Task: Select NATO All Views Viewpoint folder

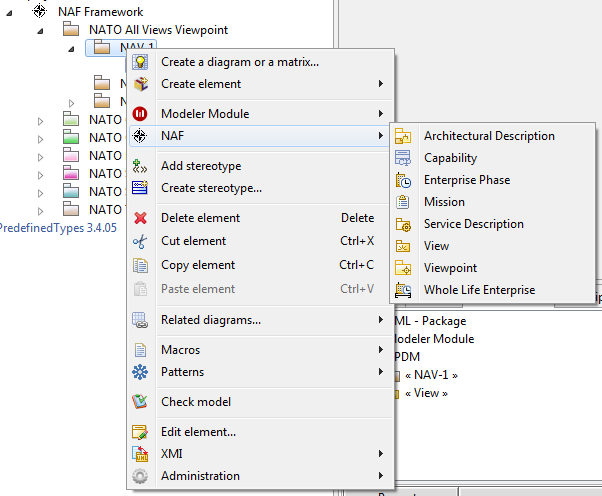Action: tap(158, 30)
